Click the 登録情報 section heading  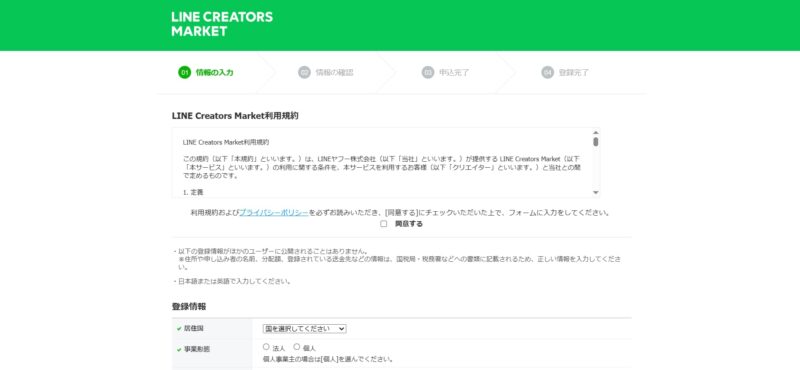point(189,307)
